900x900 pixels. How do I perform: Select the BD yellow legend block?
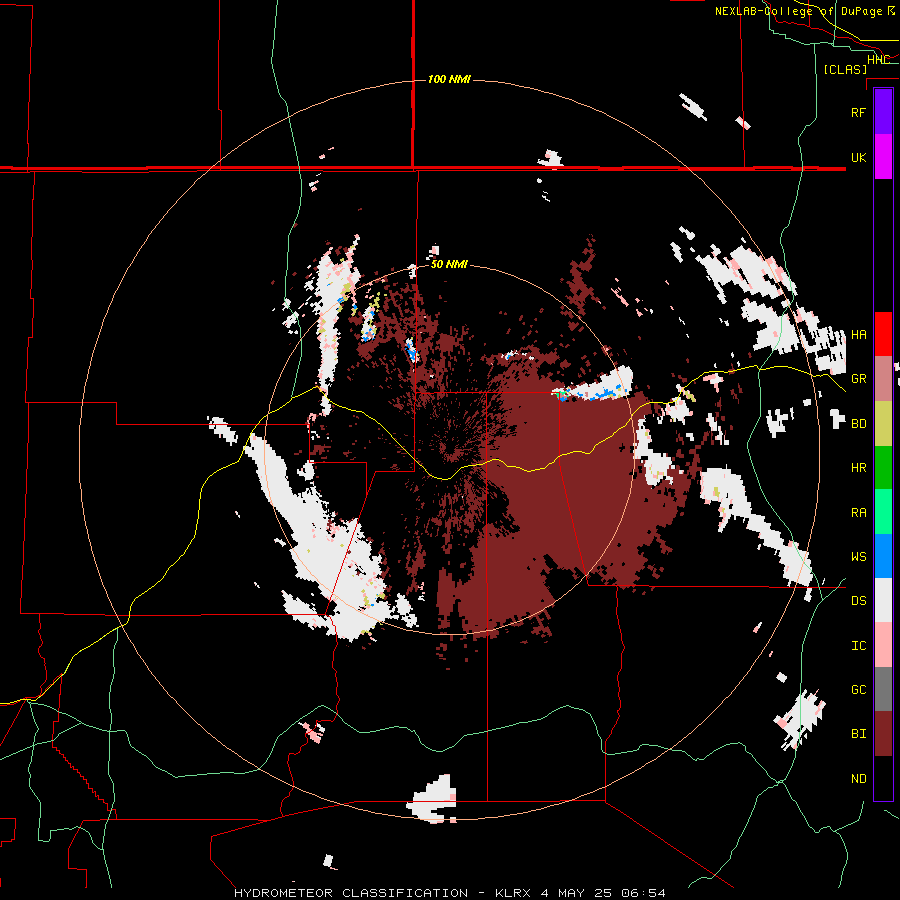point(883,424)
